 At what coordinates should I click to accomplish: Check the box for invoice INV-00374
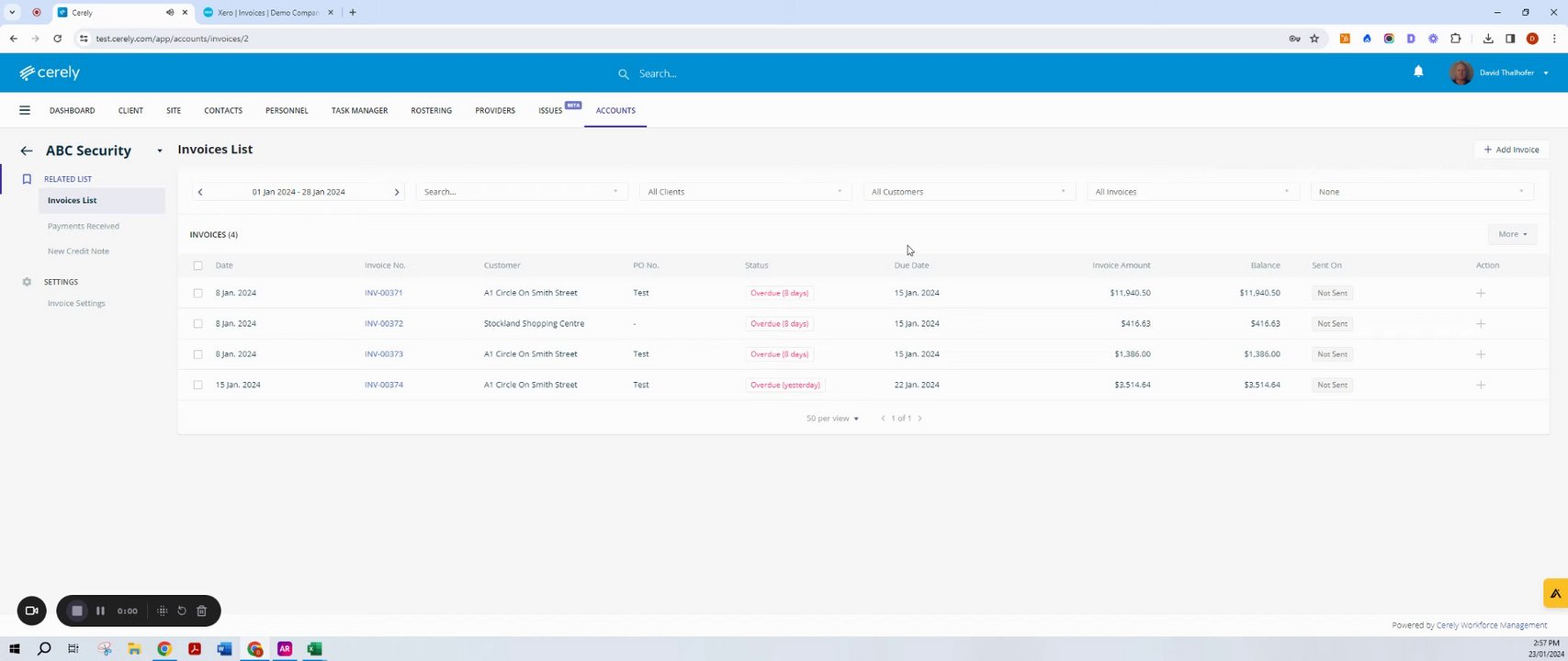(197, 385)
